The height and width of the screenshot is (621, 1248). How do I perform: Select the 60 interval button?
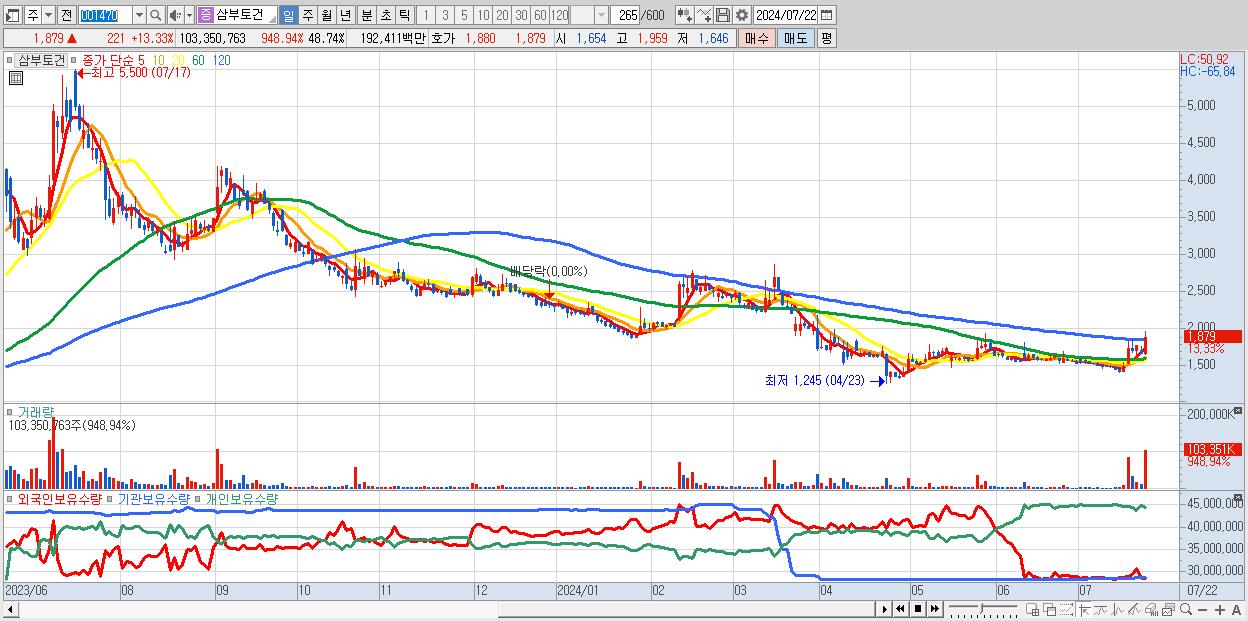click(540, 16)
